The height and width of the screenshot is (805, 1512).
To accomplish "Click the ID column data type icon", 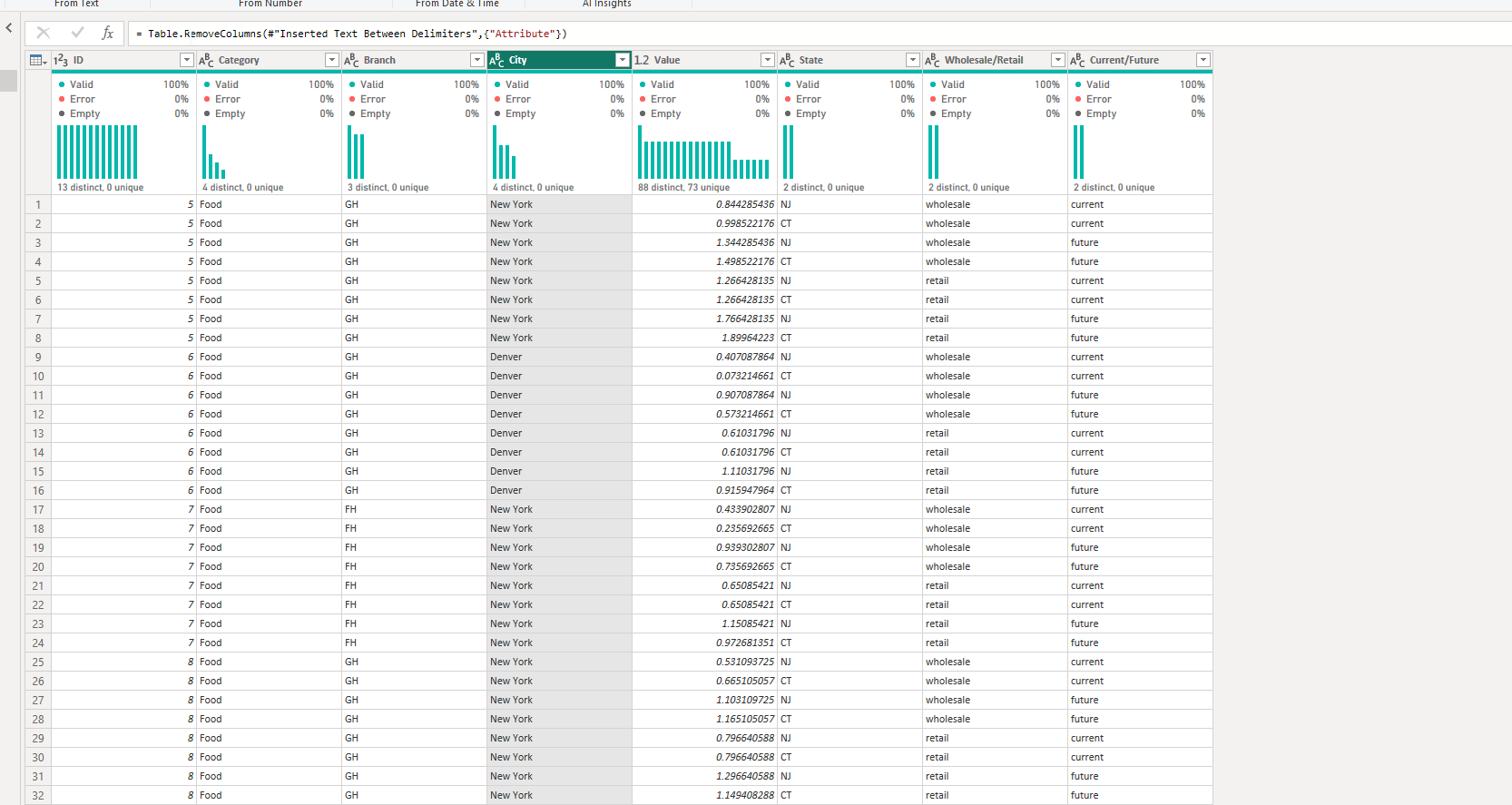I will (61, 60).
